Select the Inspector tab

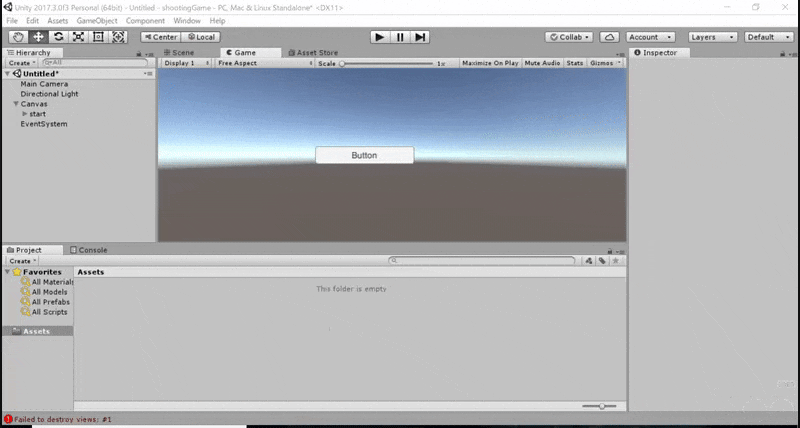[659, 53]
